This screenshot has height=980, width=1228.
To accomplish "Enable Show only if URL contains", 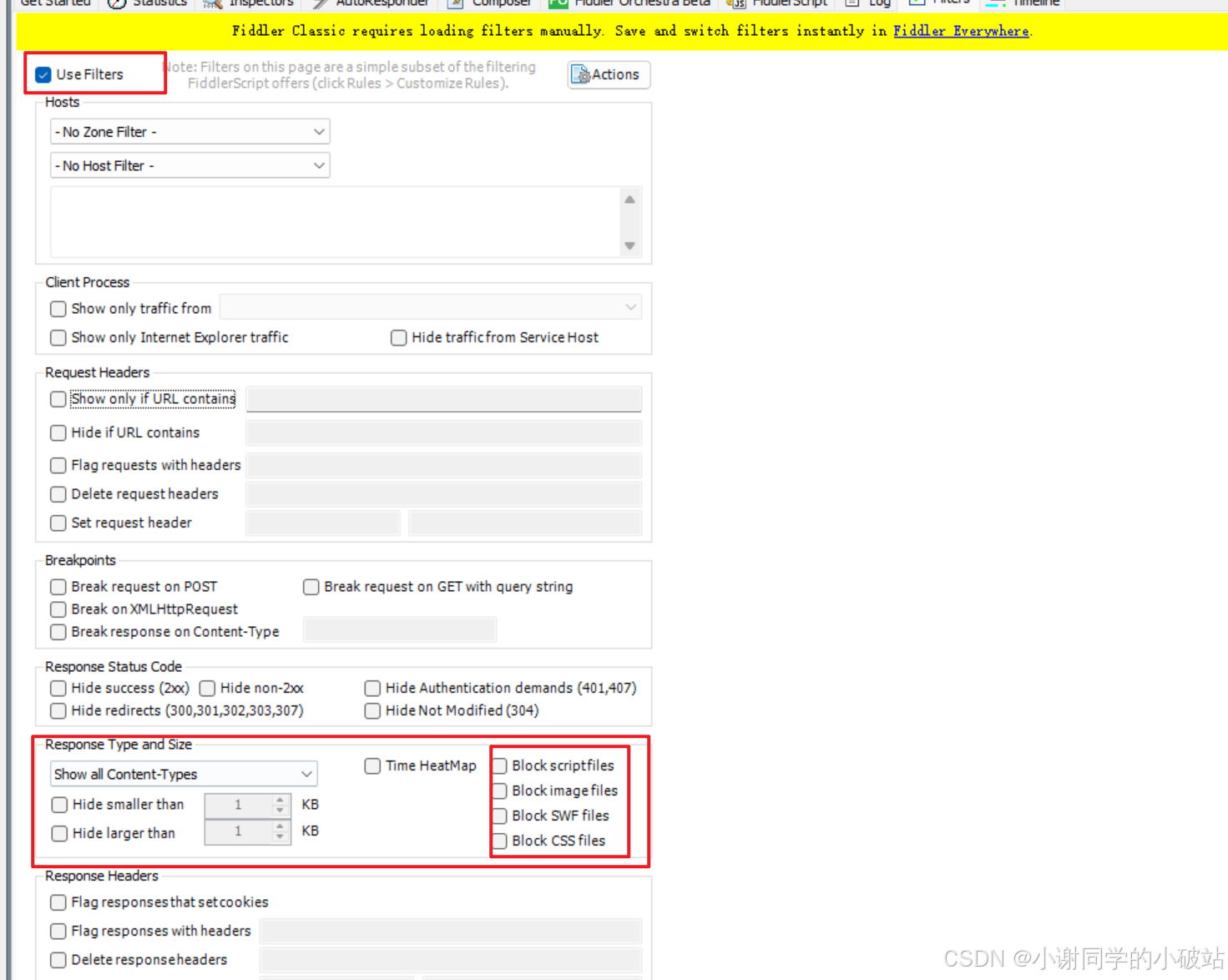I will [58, 399].
